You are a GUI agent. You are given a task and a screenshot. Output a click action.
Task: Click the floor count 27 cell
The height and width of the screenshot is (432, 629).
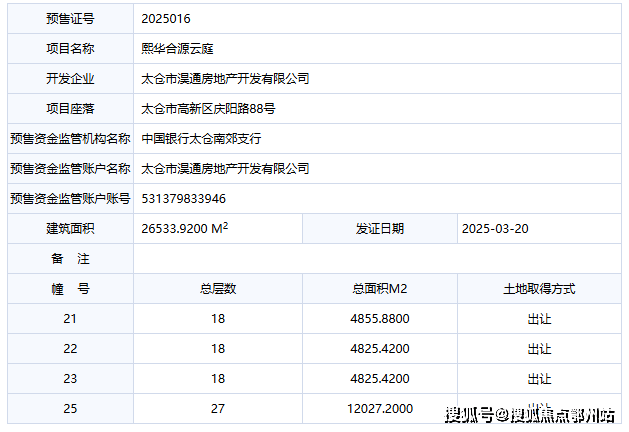(x=218, y=408)
